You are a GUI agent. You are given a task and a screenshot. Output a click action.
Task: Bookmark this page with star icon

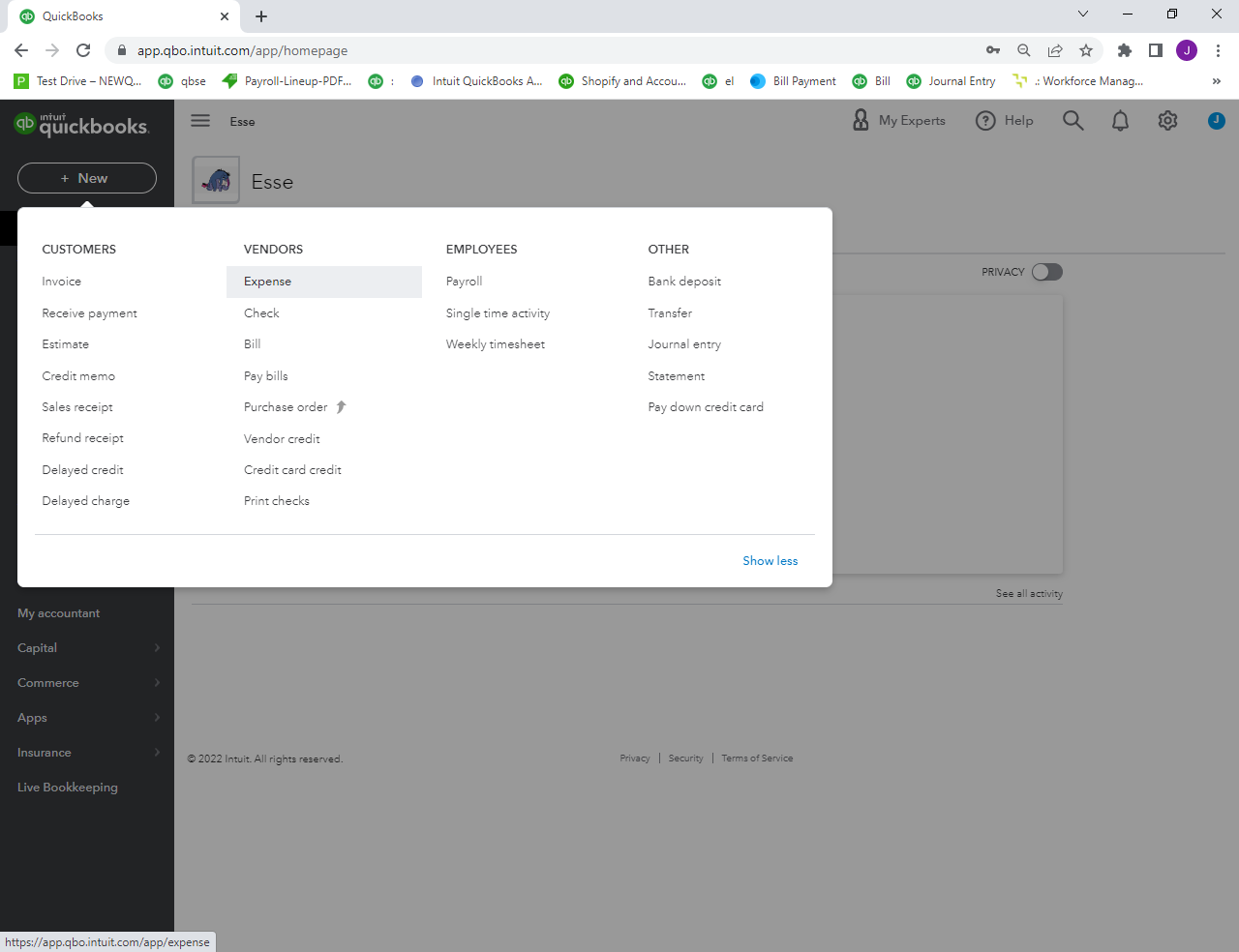tap(1086, 50)
